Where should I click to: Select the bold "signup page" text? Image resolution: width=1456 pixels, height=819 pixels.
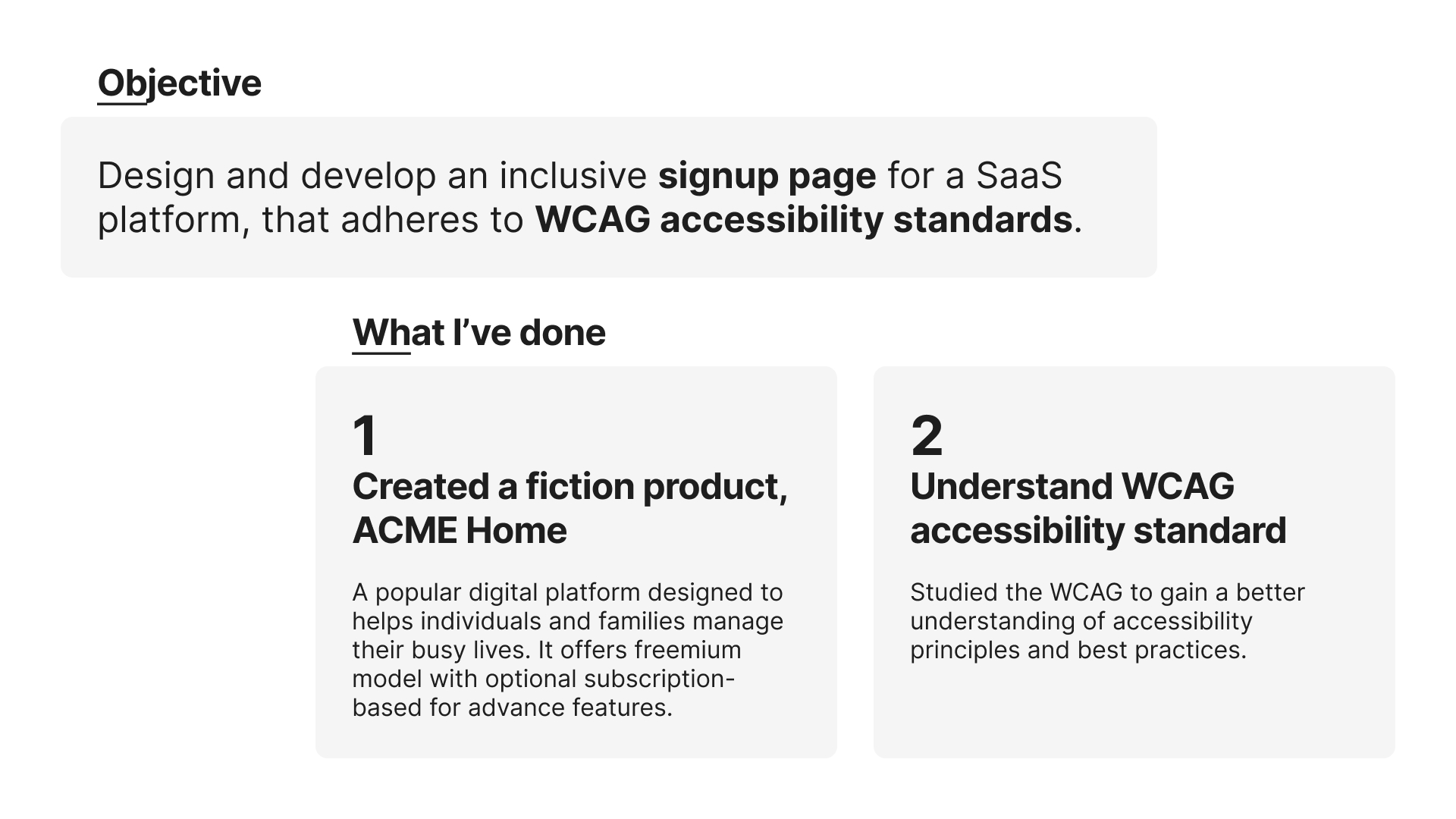[x=767, y=176]
